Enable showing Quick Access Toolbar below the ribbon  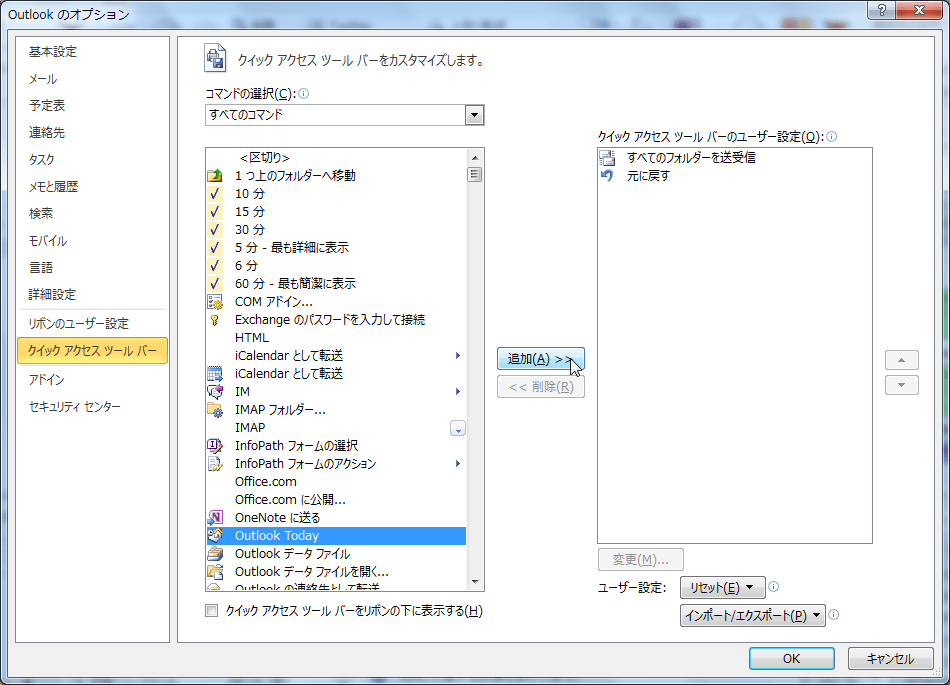pyautogui.click(x=211, y=611)
